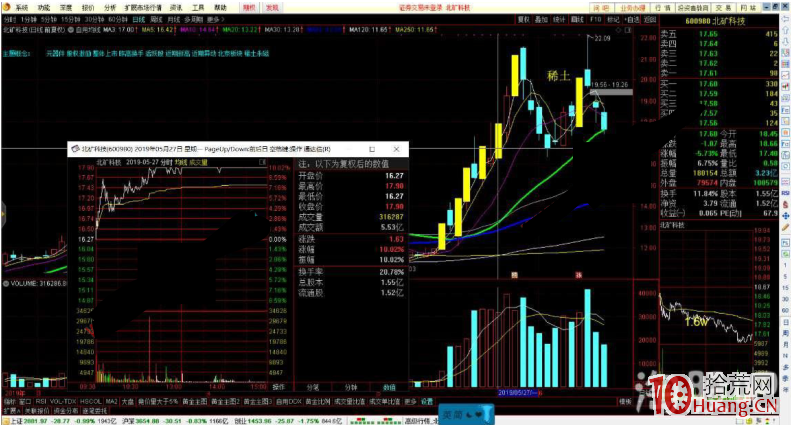
Task: Select the RSI indicator tab
Action: click(x=41, y=402)
